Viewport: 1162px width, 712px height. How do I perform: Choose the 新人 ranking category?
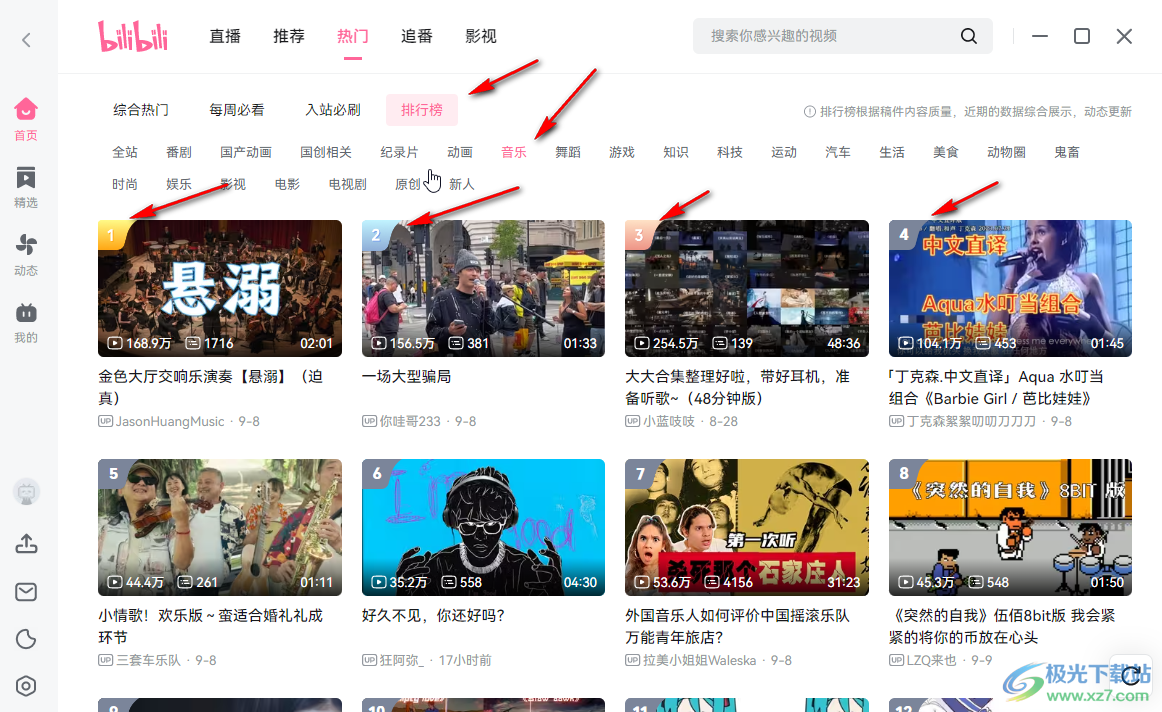462,184
